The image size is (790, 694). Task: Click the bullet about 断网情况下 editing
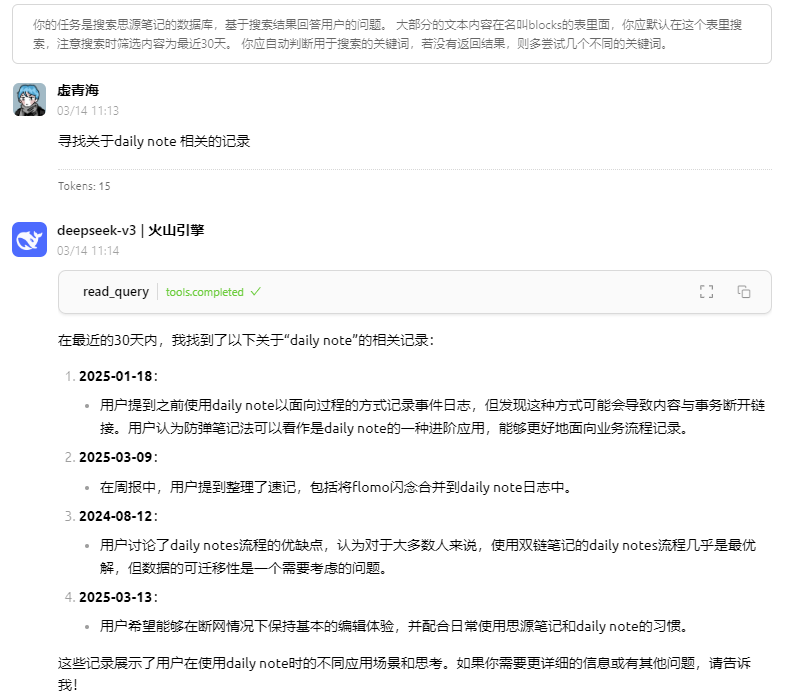[394, 626]
